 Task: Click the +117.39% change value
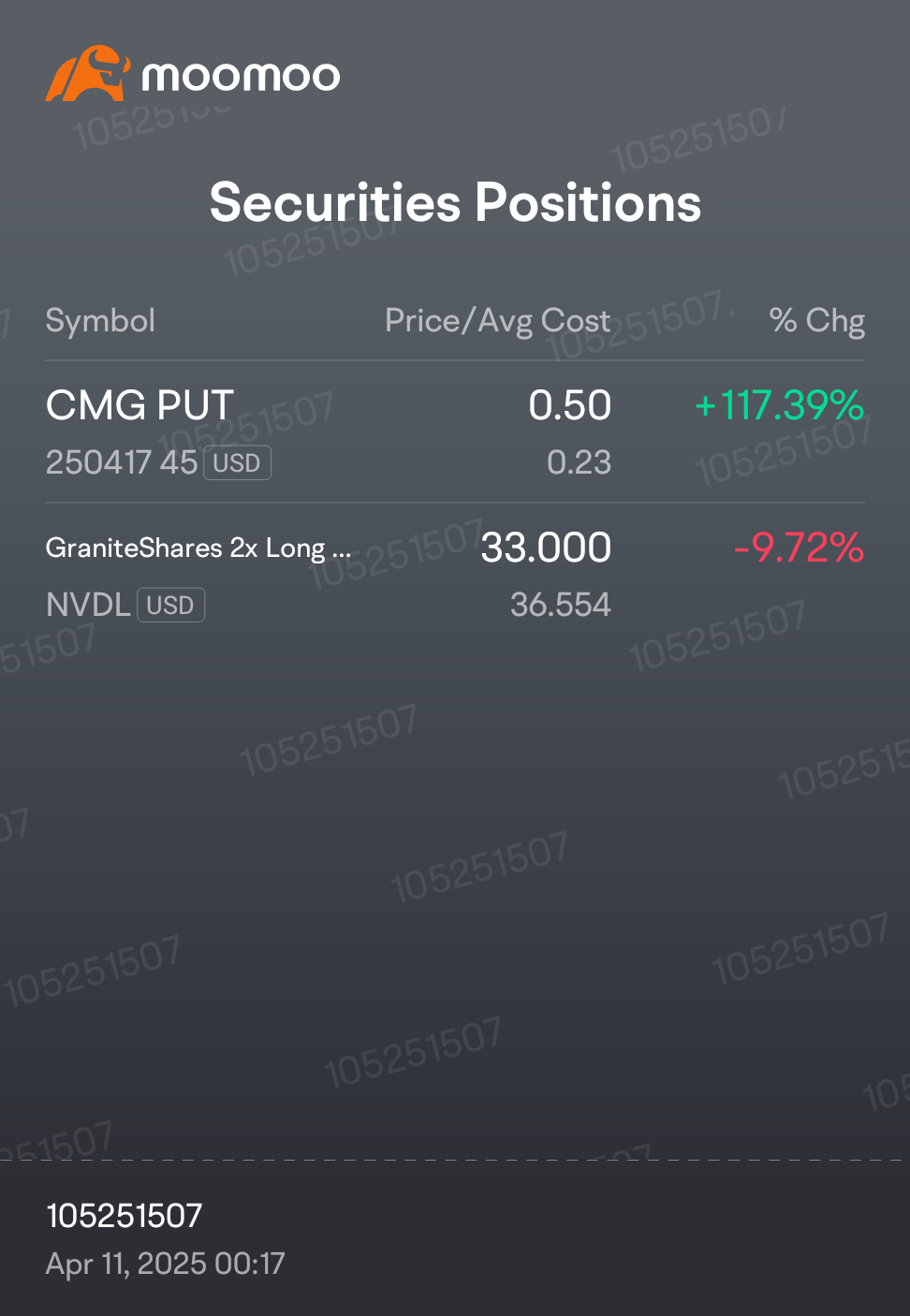click(779, 405)
